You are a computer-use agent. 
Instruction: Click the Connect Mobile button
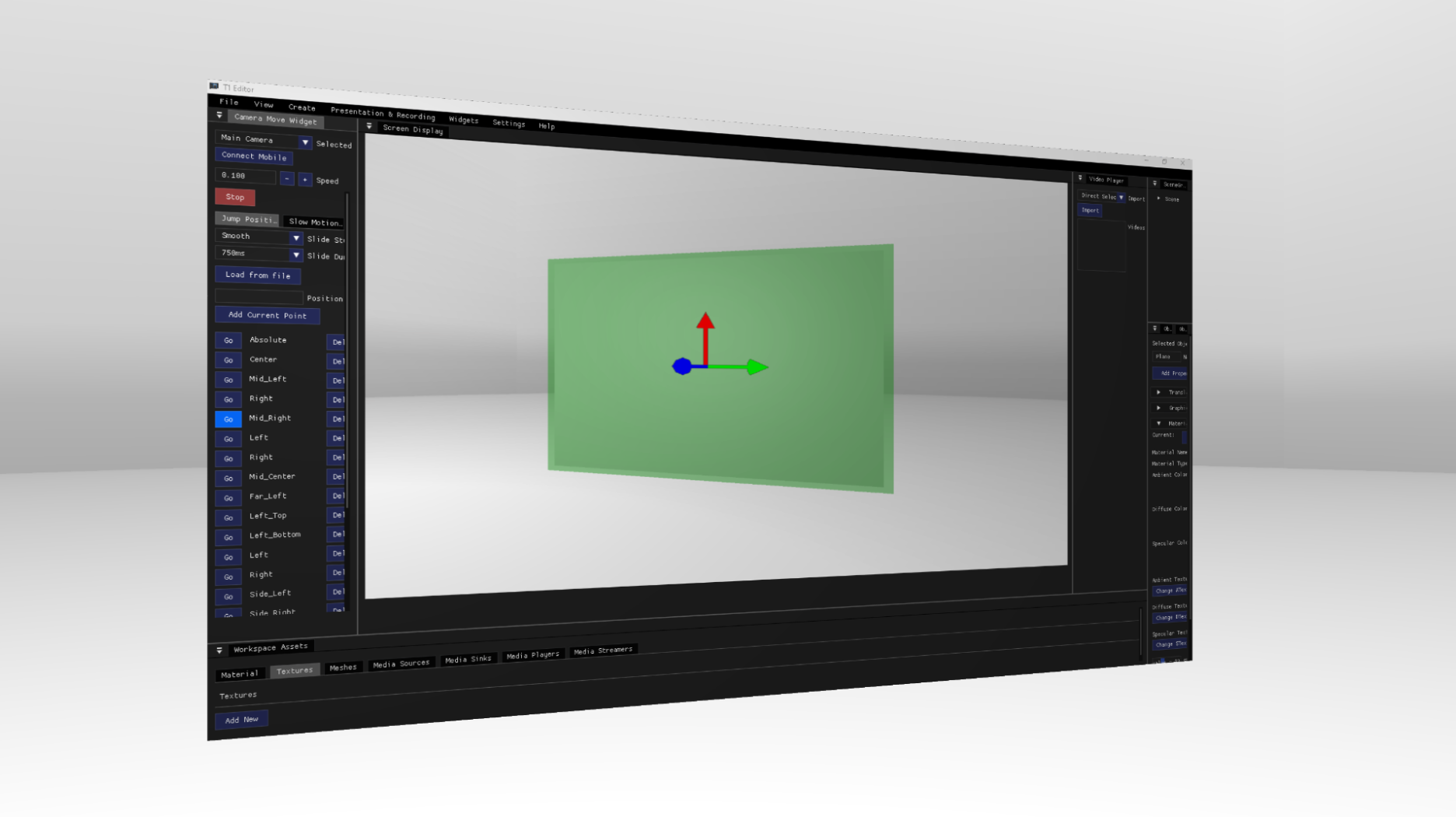[254, 156]
